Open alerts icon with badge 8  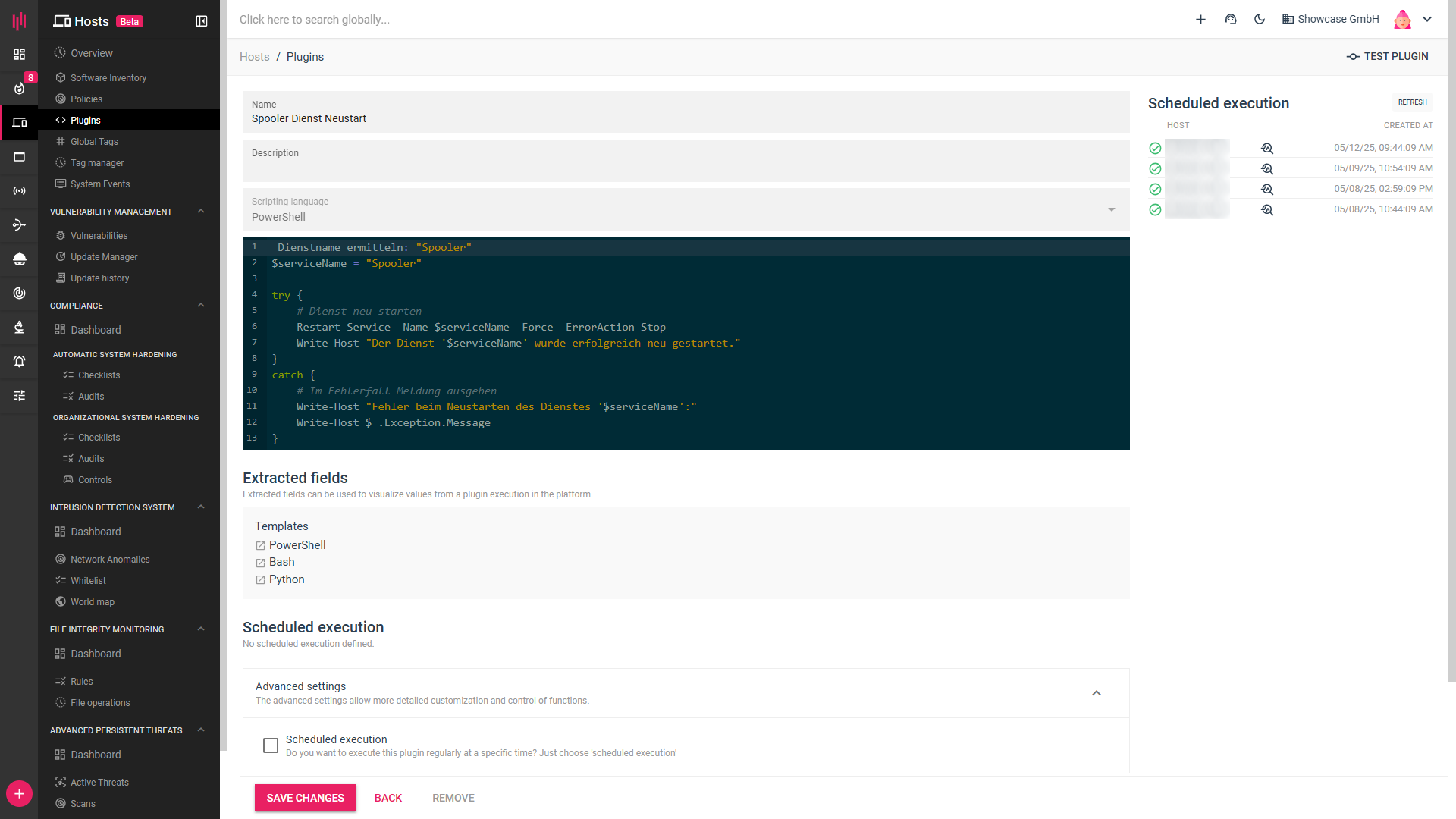(x=20, y=87)
